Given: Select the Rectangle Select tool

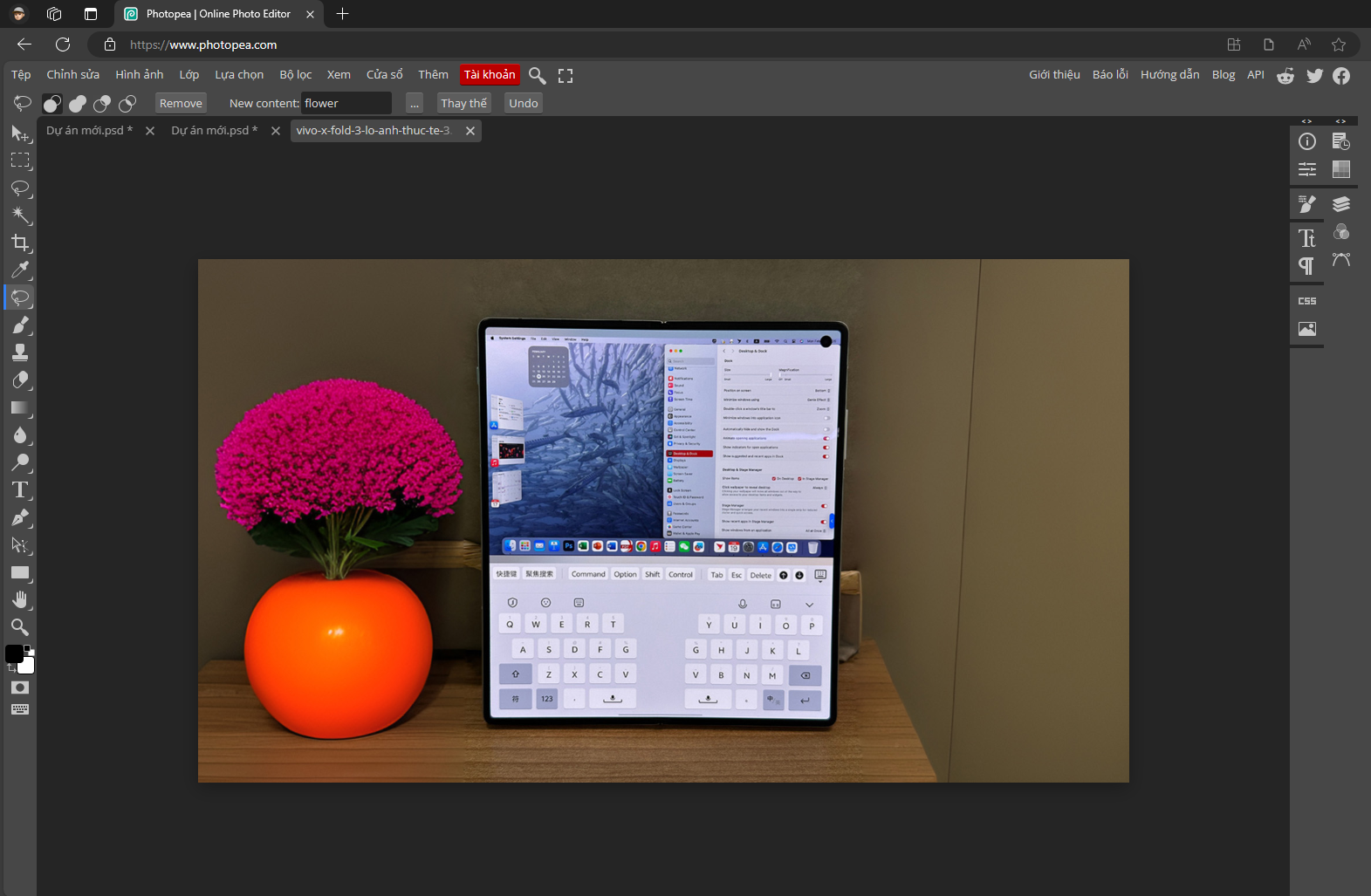Looking at the screenshot, I should pos(20,161).
